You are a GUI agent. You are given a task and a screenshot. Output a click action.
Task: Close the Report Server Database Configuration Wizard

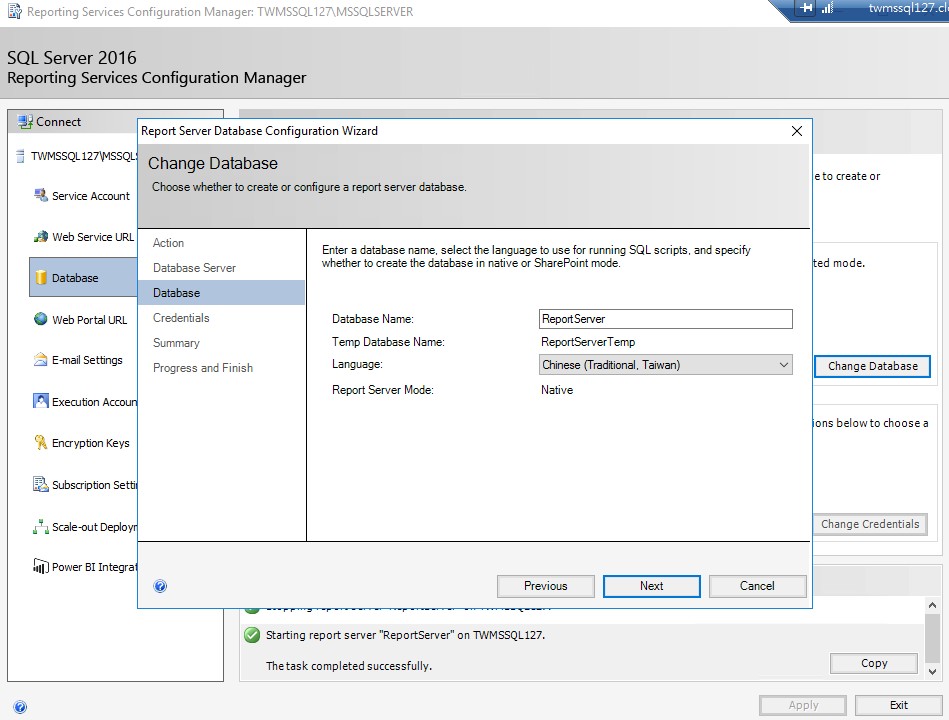coord(796,131)
